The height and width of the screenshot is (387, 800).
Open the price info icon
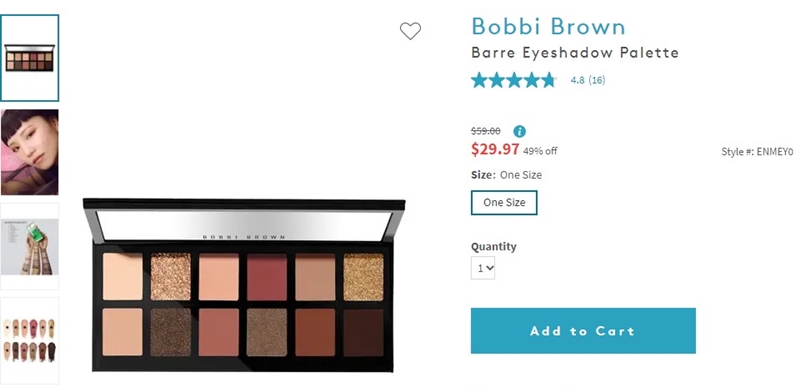pyautogui.click(x=519, y=132)
